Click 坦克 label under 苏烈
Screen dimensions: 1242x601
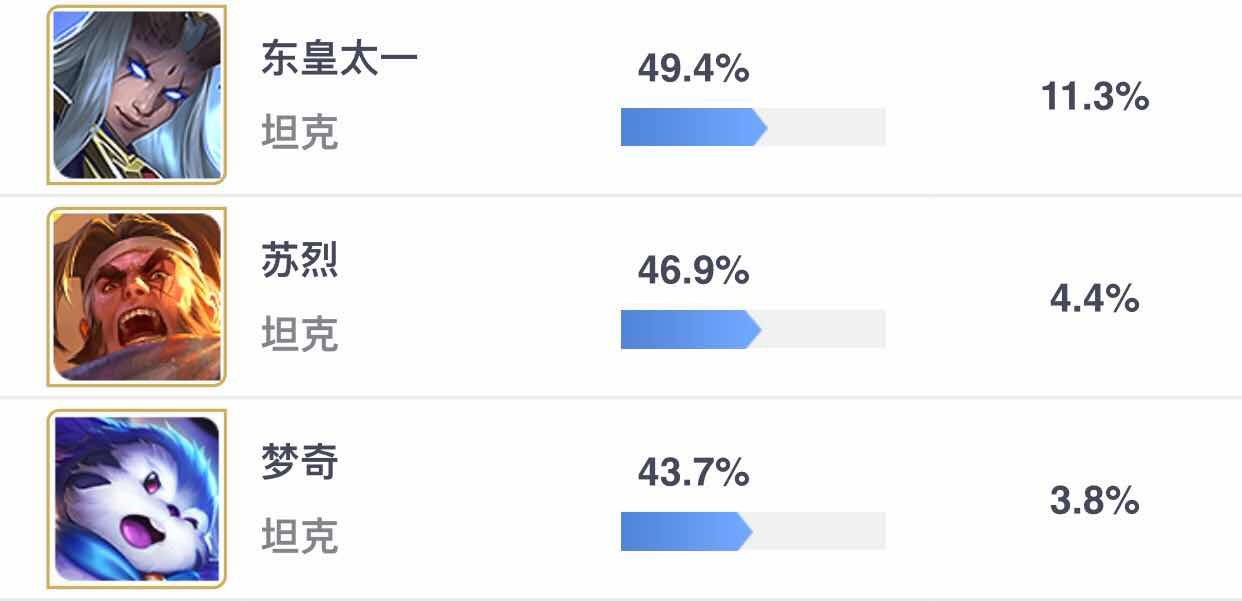pos(300,334)
